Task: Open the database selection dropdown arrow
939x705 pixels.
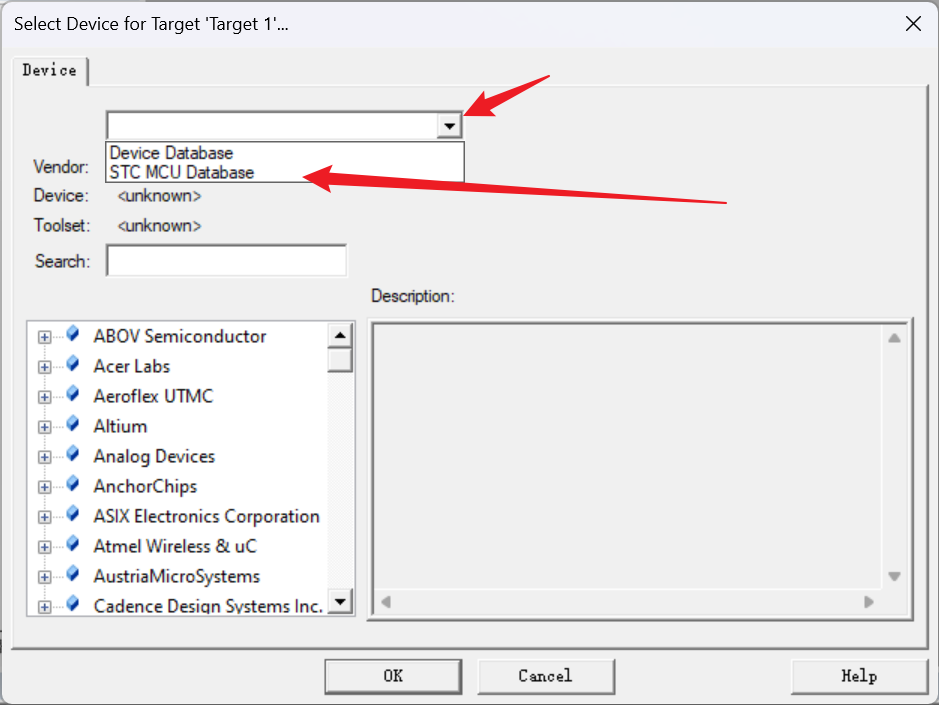Action: click(449, 126)
